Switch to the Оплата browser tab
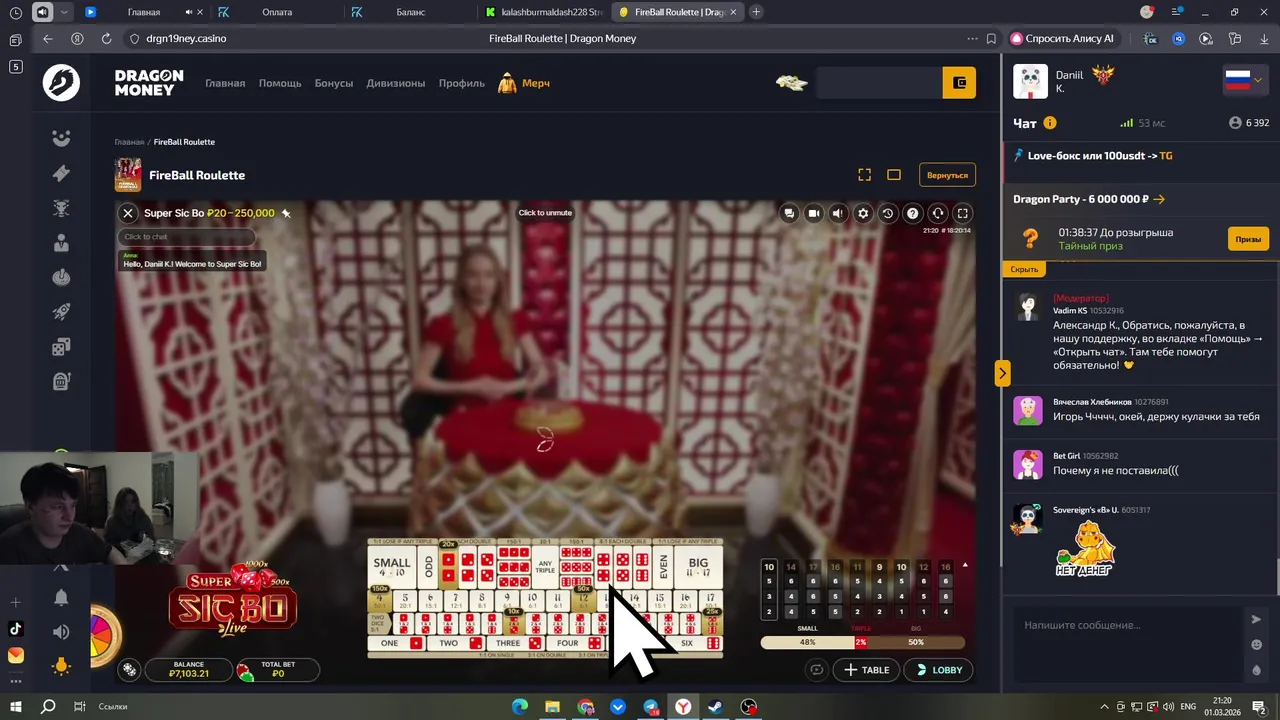 pos(277,12)
